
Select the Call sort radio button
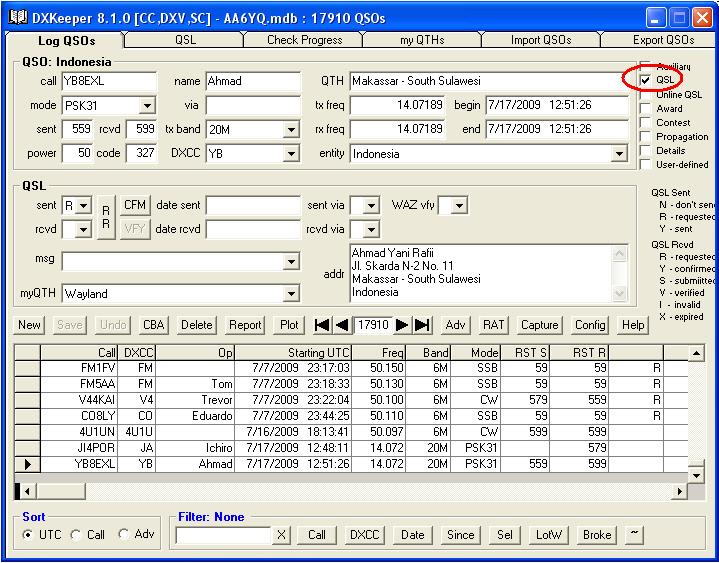[x=78, y=535]
